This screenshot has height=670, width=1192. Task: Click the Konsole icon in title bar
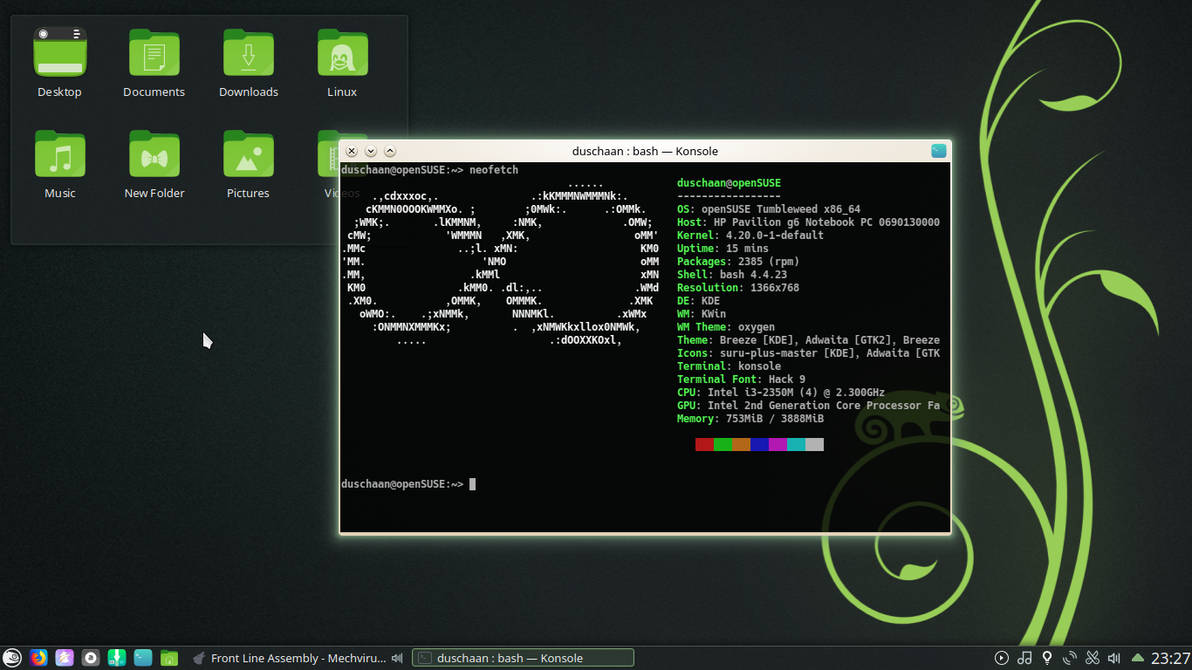tap(939, 151)
